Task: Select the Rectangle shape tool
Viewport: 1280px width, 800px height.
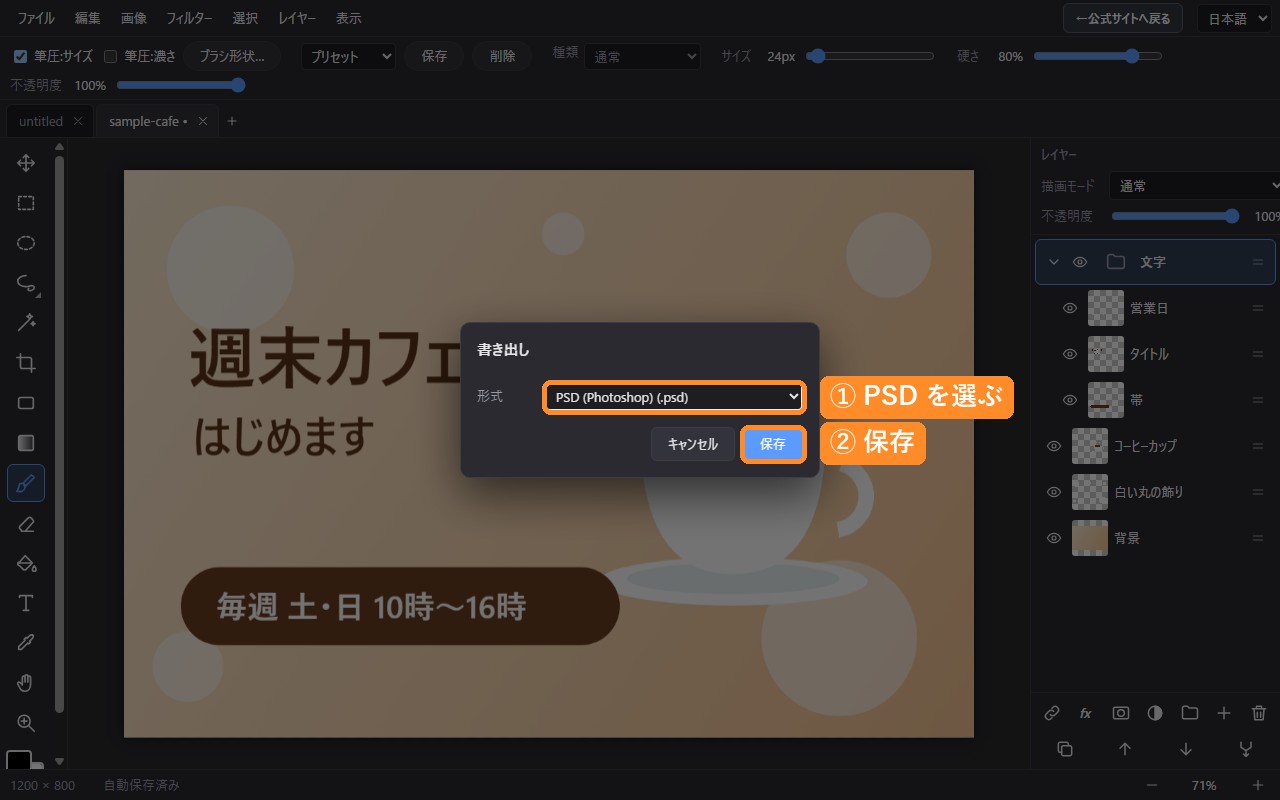Action: (x=26, y=403)
